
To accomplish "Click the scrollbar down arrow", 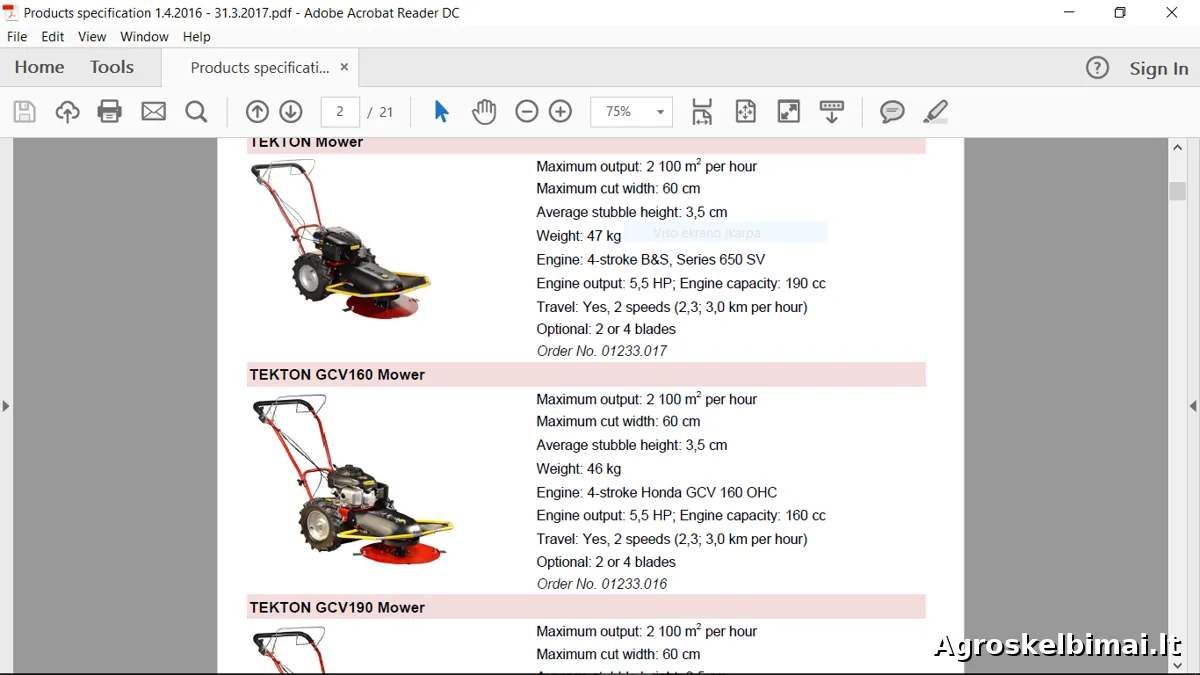I will pos(1177,664).
